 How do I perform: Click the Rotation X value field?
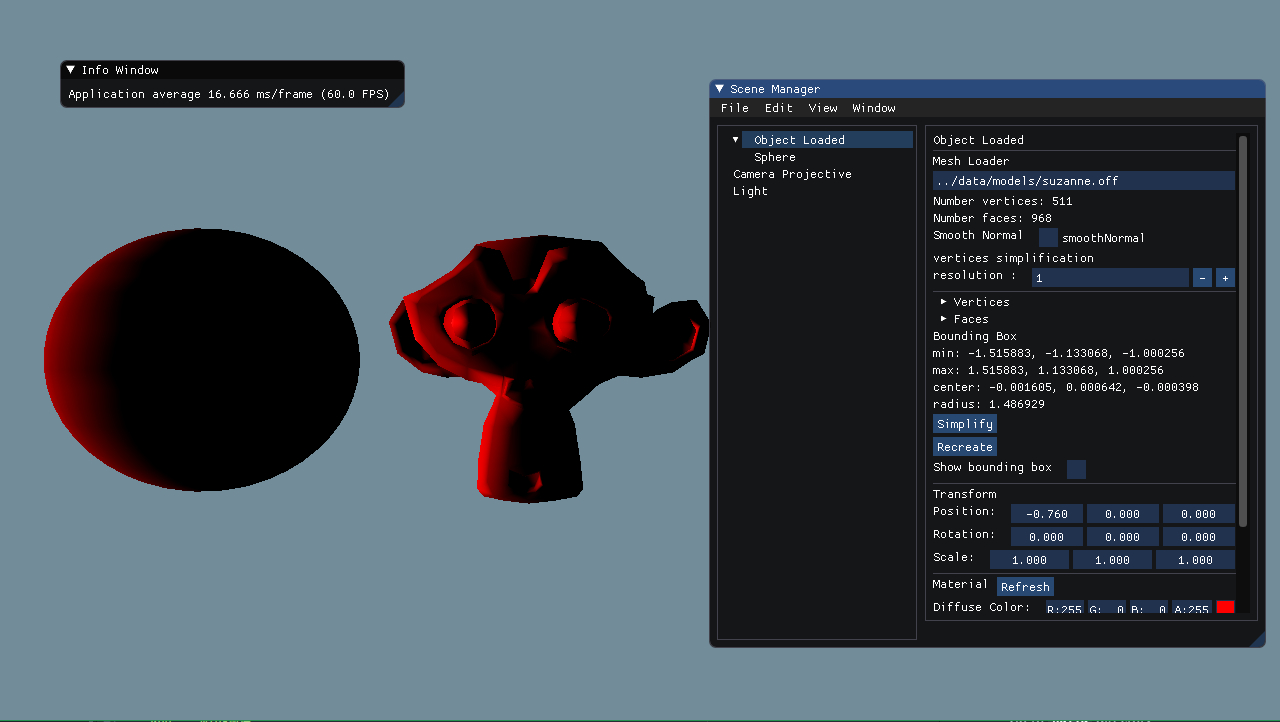pyautogui.click(x=1047, y=536)
